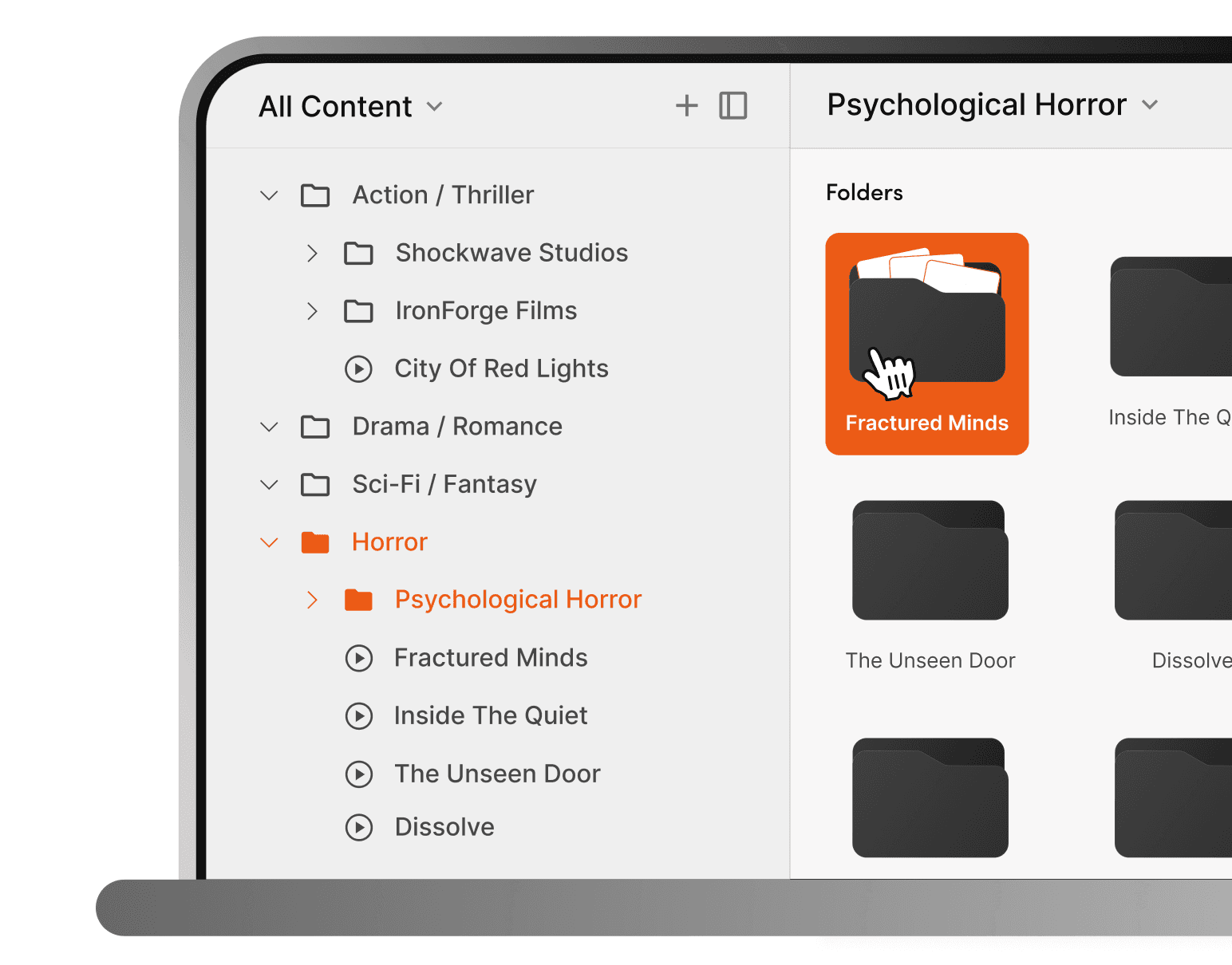Click the plus icon to add content
The width and height of the screenshot is (1232, 965).
point(686,105)
